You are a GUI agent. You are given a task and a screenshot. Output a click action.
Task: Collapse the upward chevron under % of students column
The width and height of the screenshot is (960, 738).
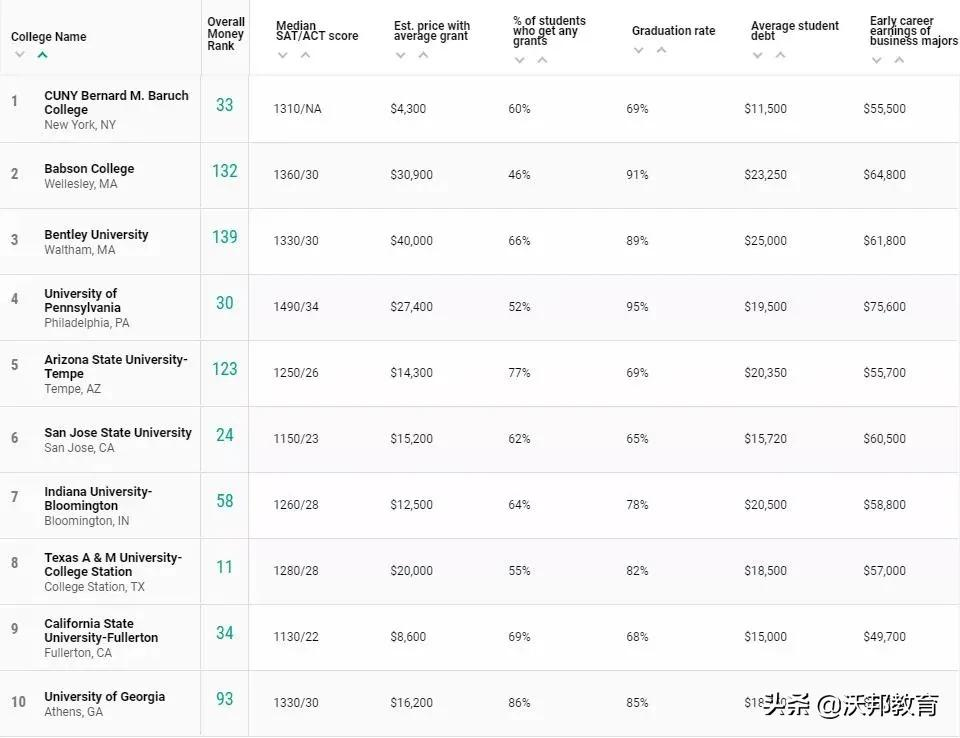(x=541, y=60)
